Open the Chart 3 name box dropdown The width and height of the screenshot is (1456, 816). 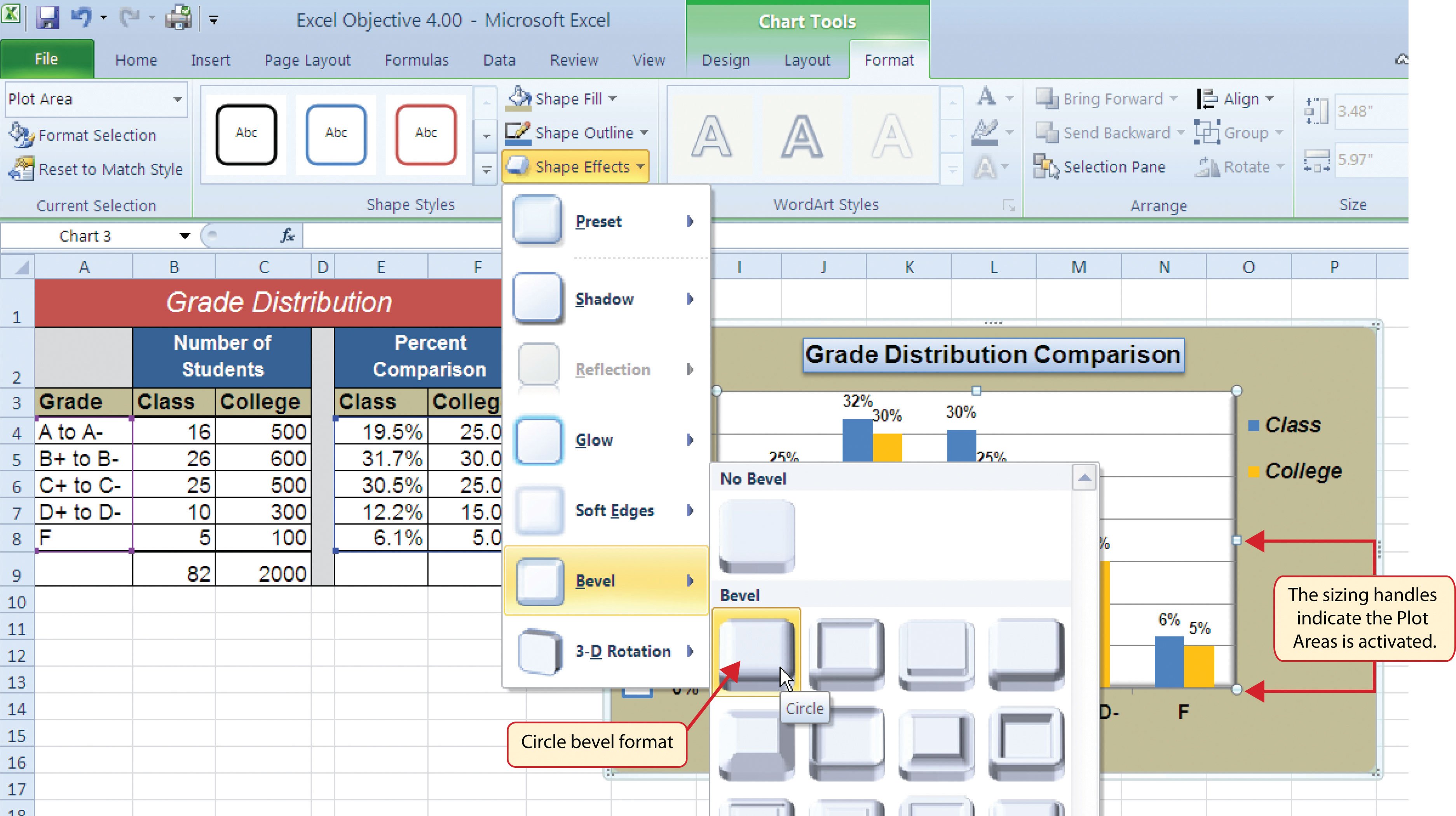[184, 235]
